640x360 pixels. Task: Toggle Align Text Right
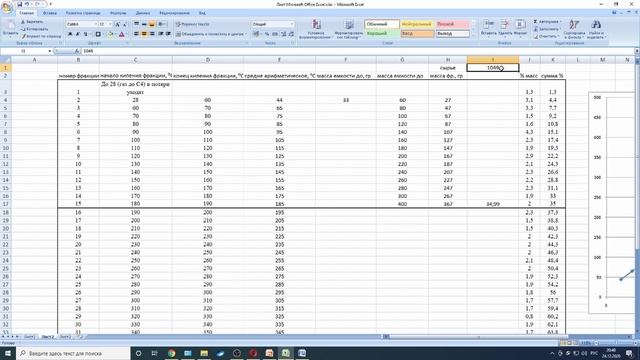pos(152,34)
